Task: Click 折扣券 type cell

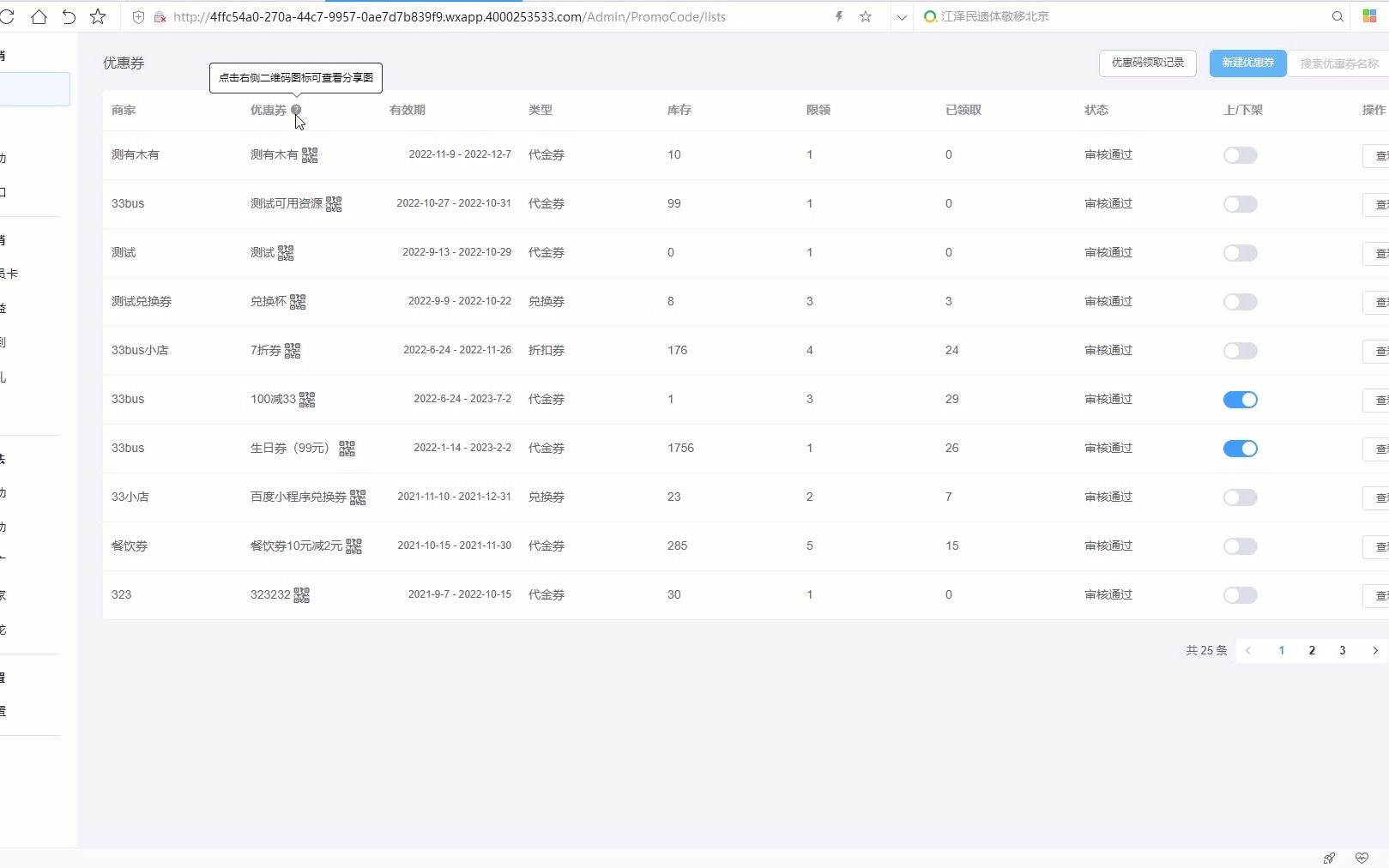Action: 547,350
